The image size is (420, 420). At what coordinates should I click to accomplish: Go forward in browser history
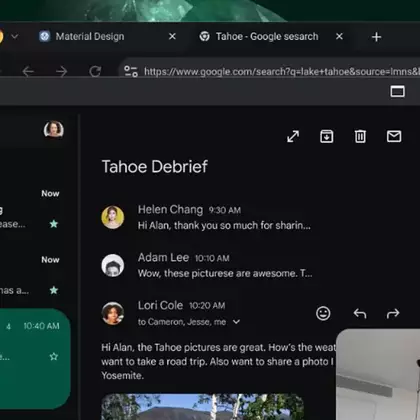(62, 71)
